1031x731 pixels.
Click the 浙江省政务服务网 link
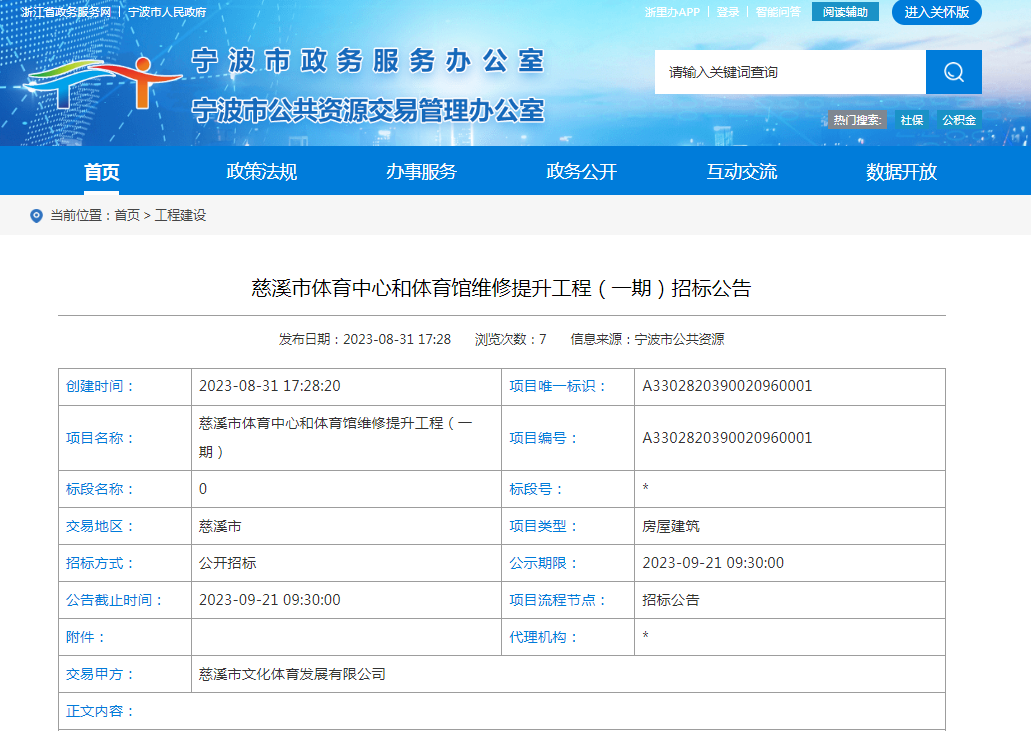coord(65,12)
